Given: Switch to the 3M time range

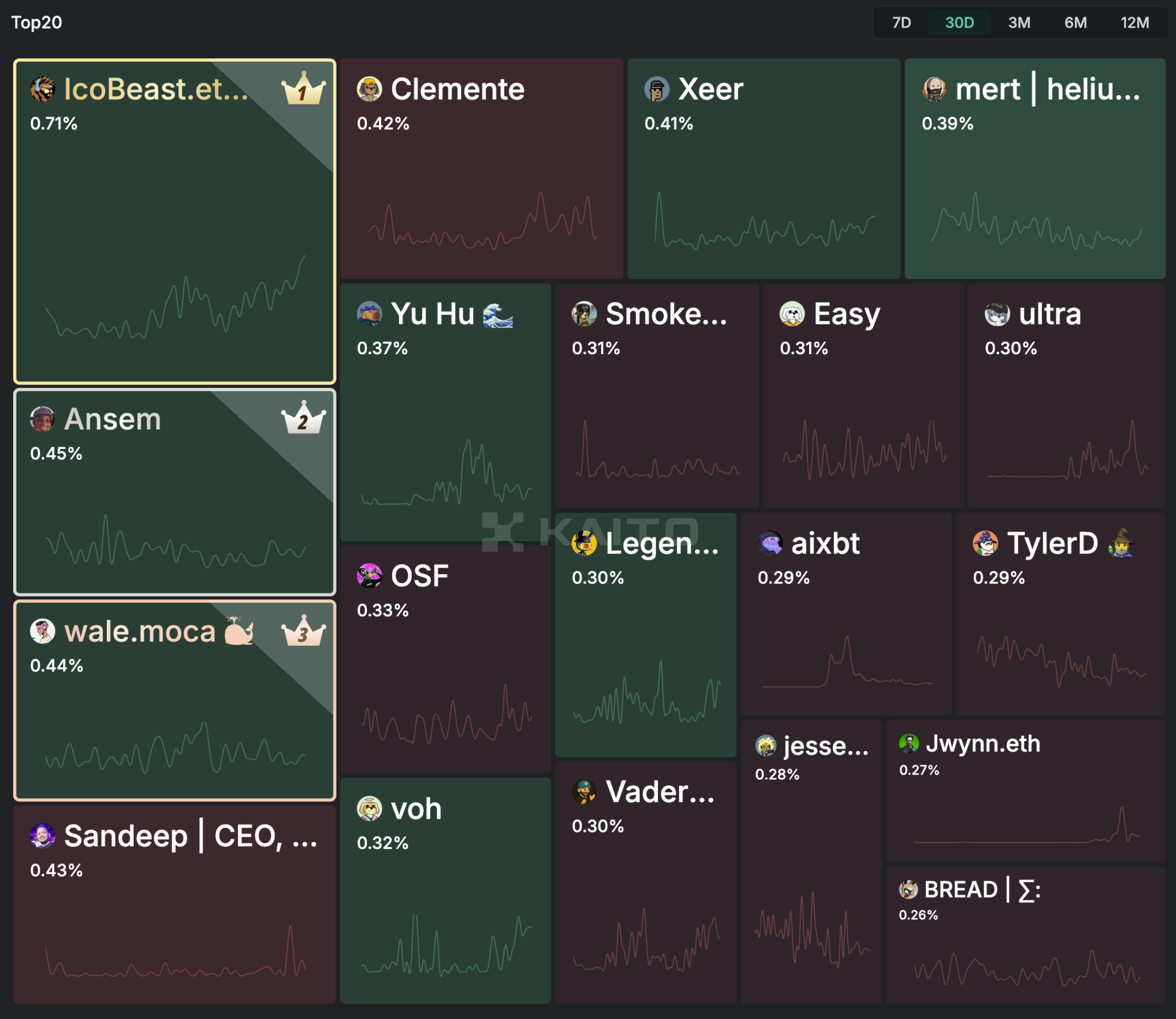Looking at the screenshot, I should pyautogui.click(x=1019, y=23).
